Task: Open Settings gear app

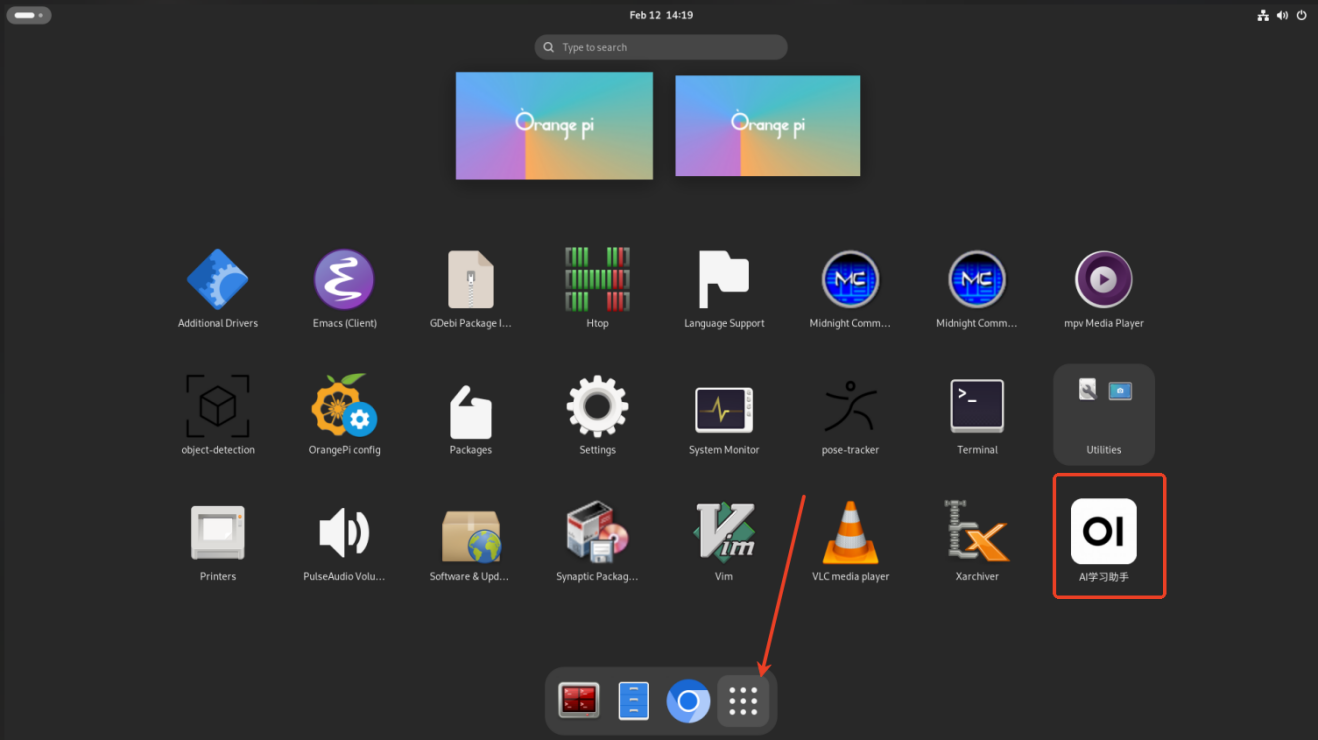Action: pos(597,407)
